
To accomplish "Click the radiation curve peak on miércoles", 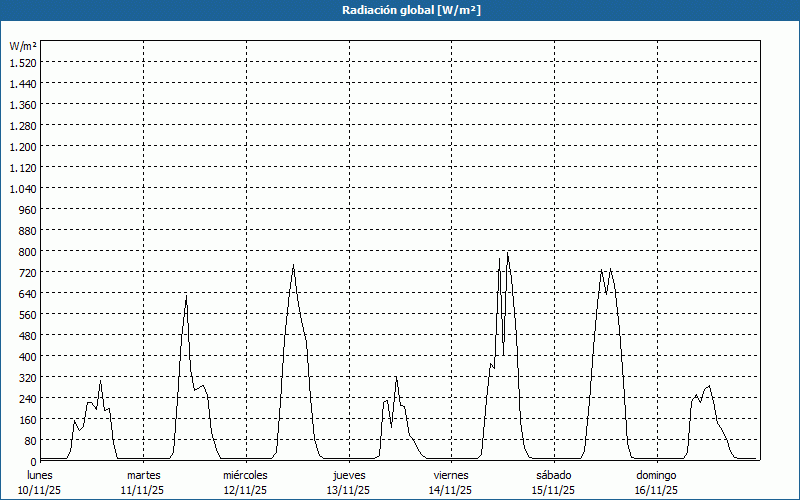I will tap(293, 265).
